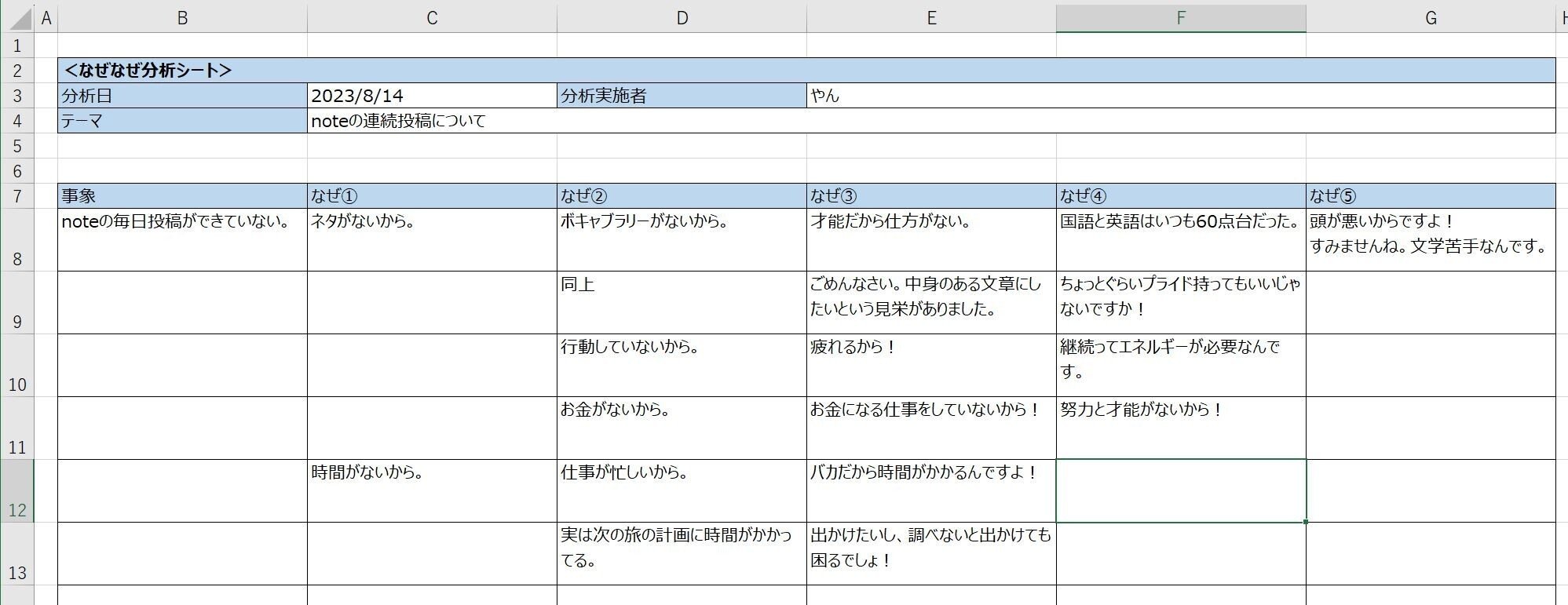Select row 2 header

16,71
